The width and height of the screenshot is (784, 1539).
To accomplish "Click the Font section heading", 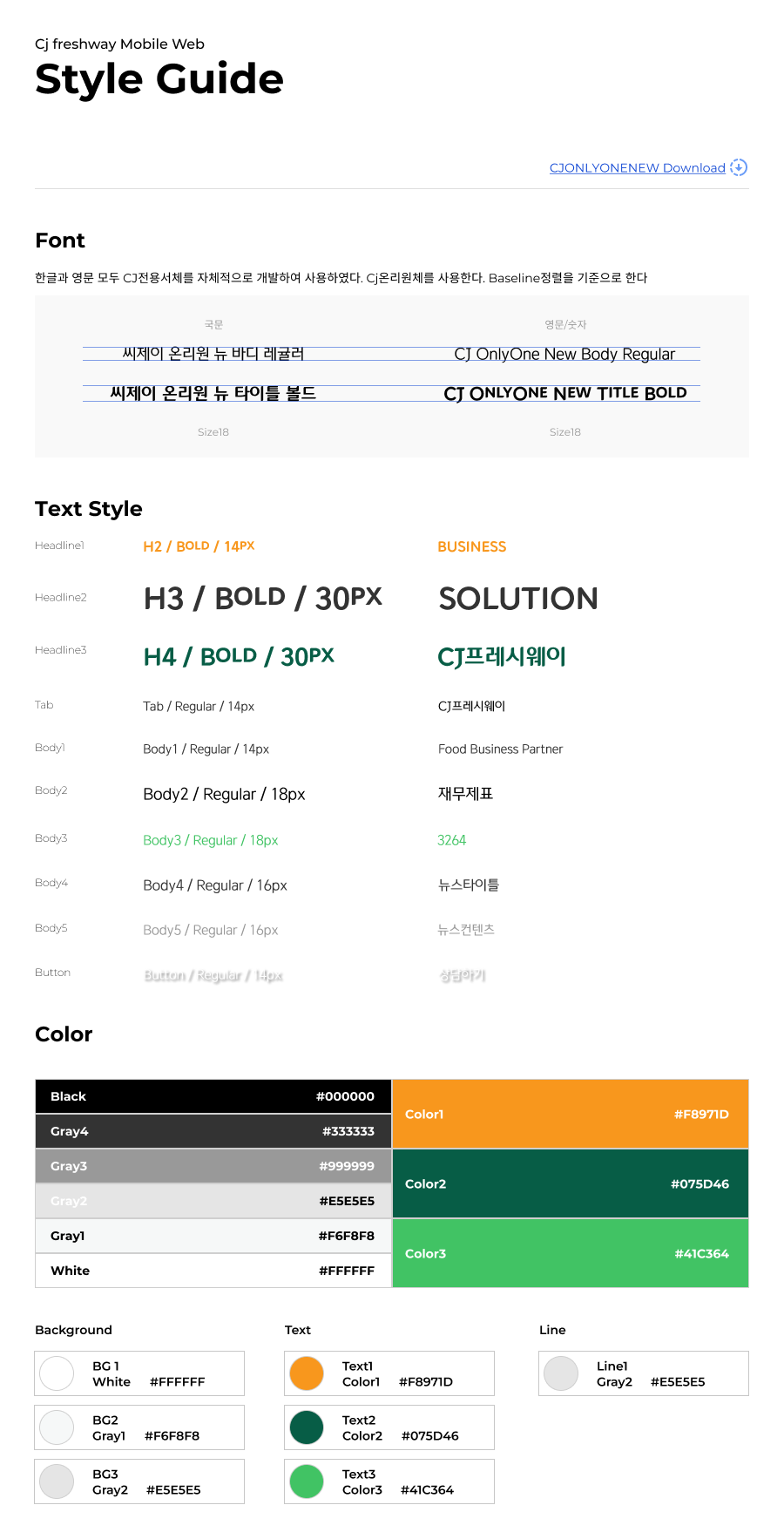I will tap(60, 241).
